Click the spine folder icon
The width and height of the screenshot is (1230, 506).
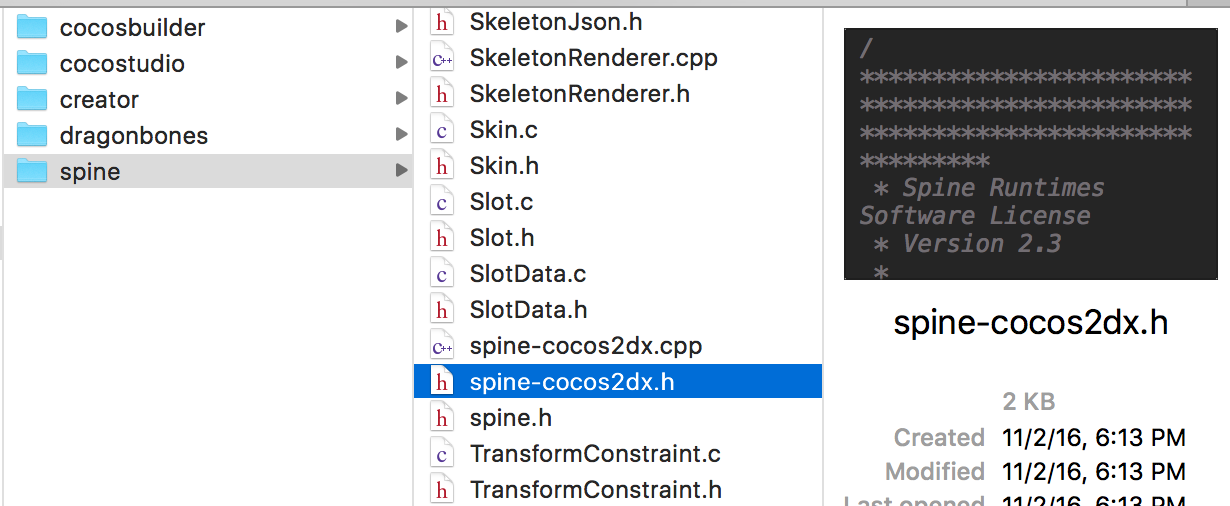point(33,171)
